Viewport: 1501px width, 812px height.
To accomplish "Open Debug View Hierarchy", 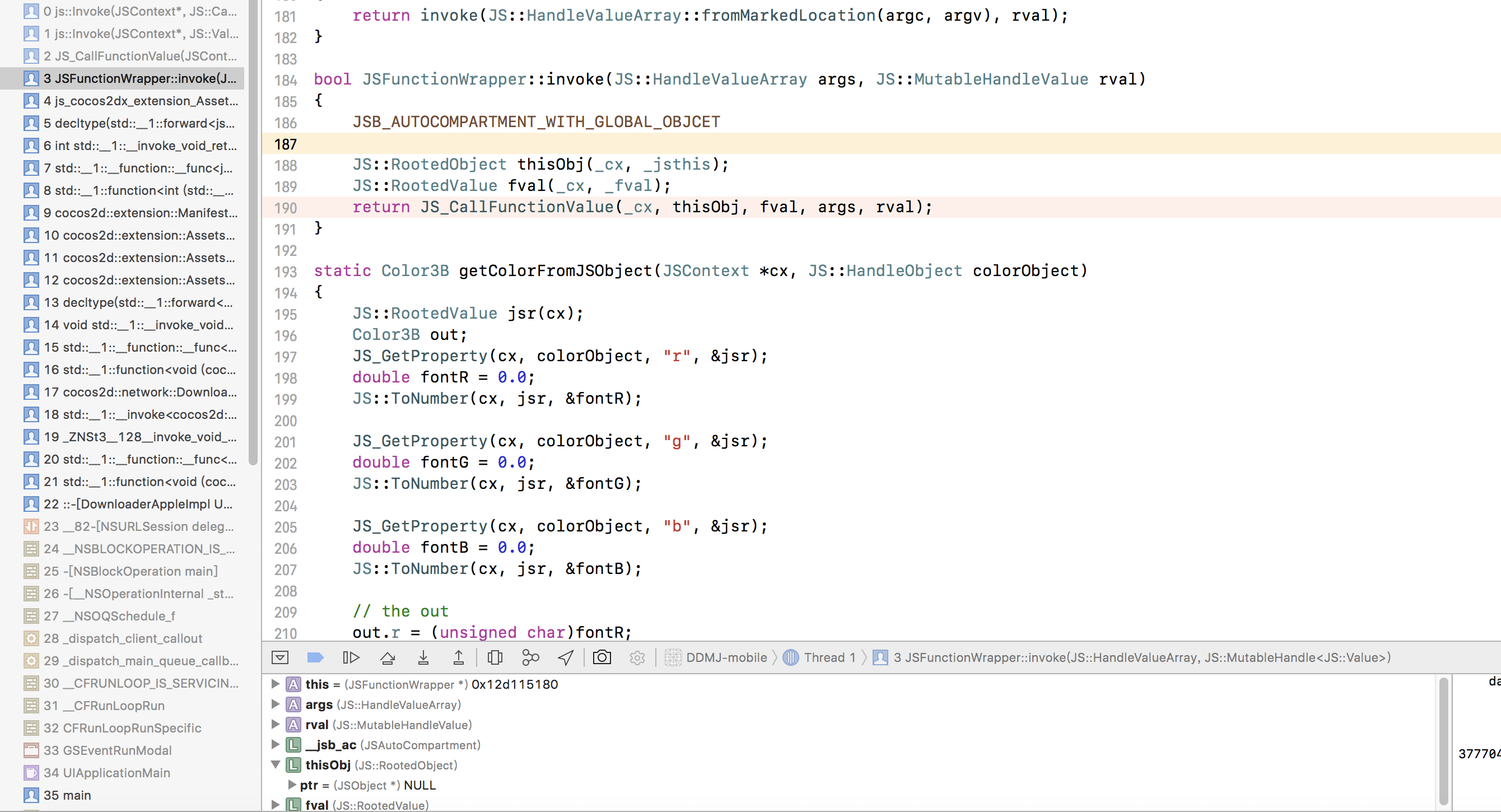I will (495, 657).
